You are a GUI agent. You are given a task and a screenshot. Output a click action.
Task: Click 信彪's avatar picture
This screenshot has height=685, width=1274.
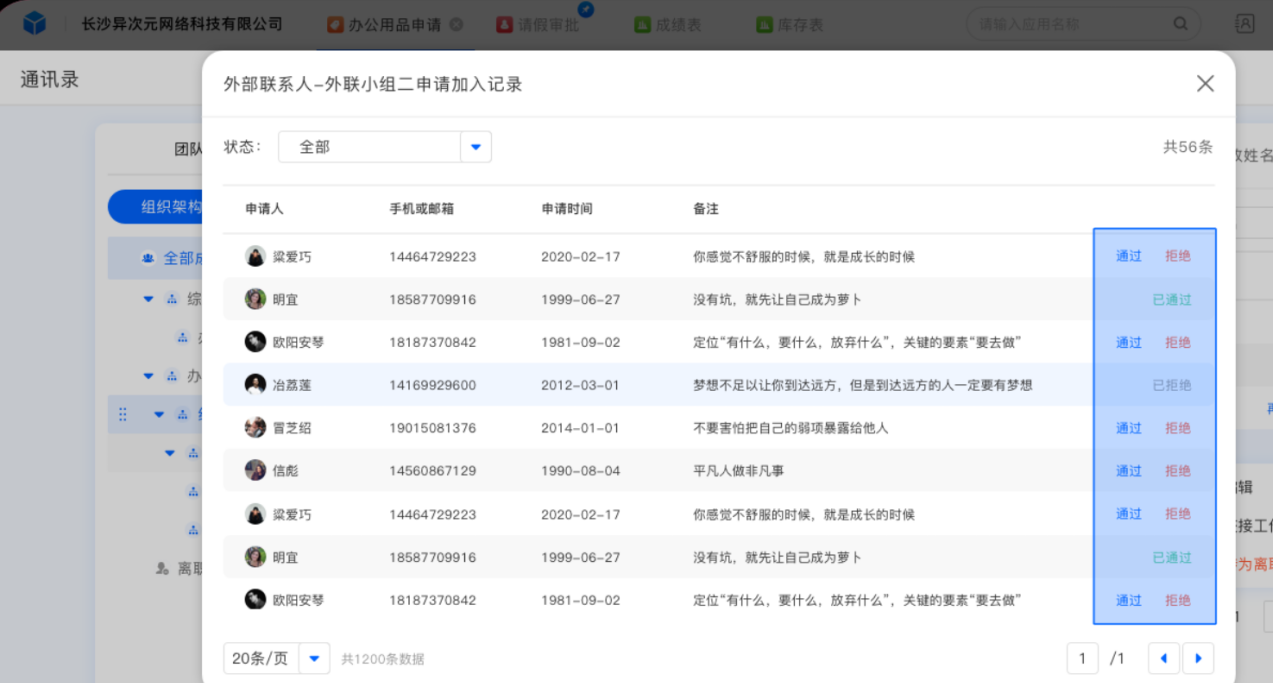tap(256, 471)
